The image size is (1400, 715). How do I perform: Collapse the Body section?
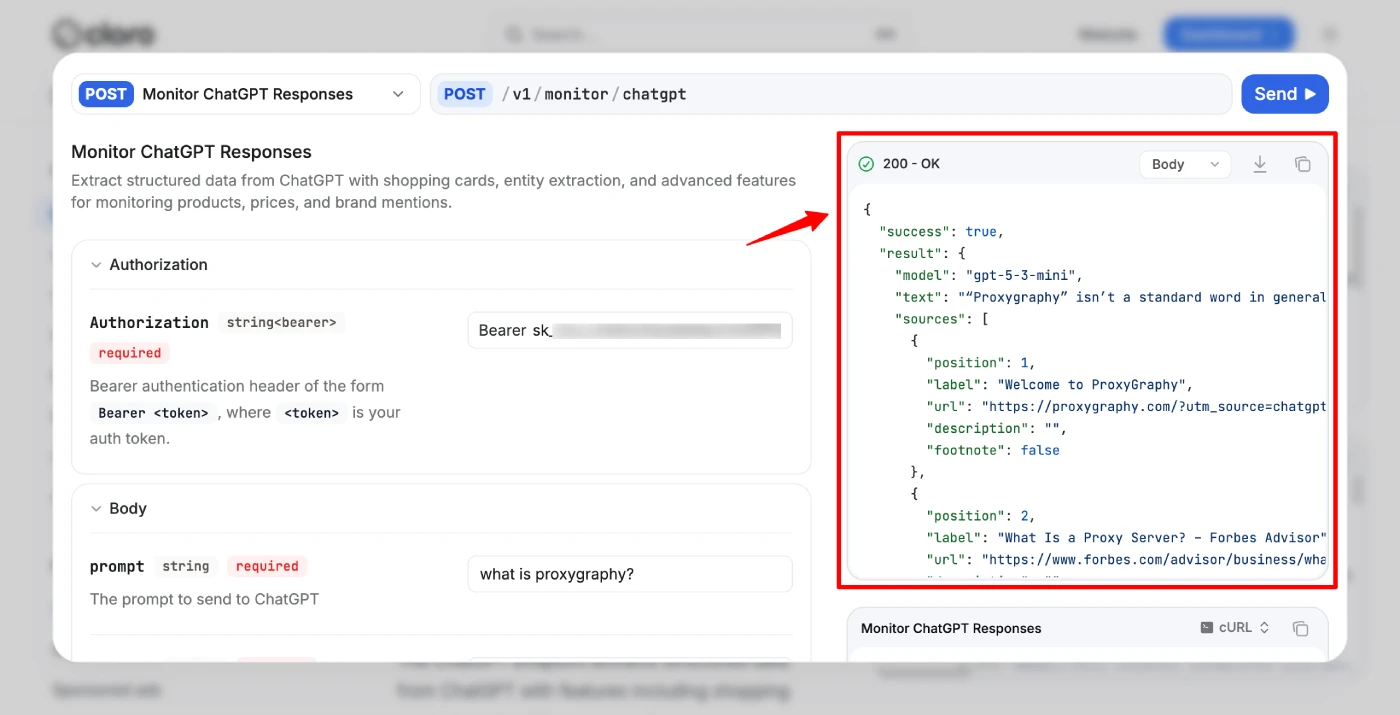click(119, 509)
